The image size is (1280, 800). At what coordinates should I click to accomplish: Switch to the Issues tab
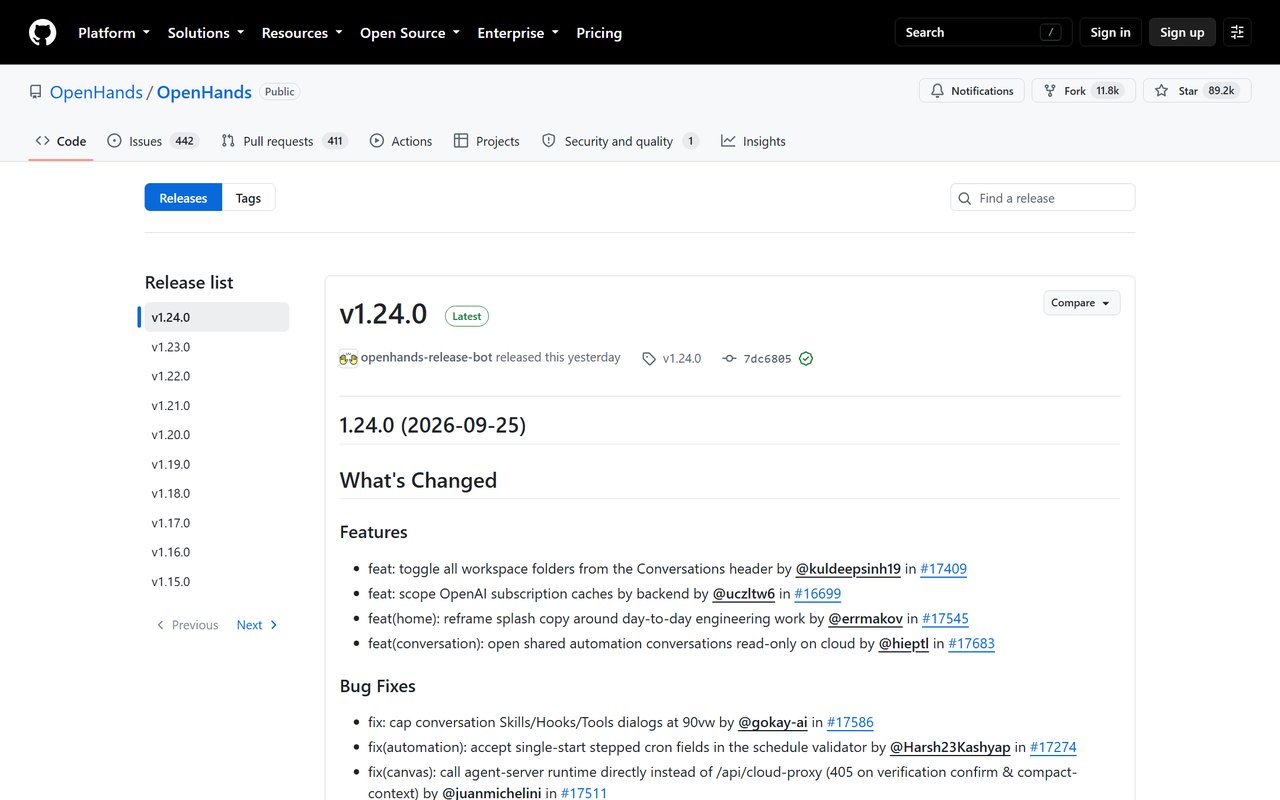coord(153,141)
